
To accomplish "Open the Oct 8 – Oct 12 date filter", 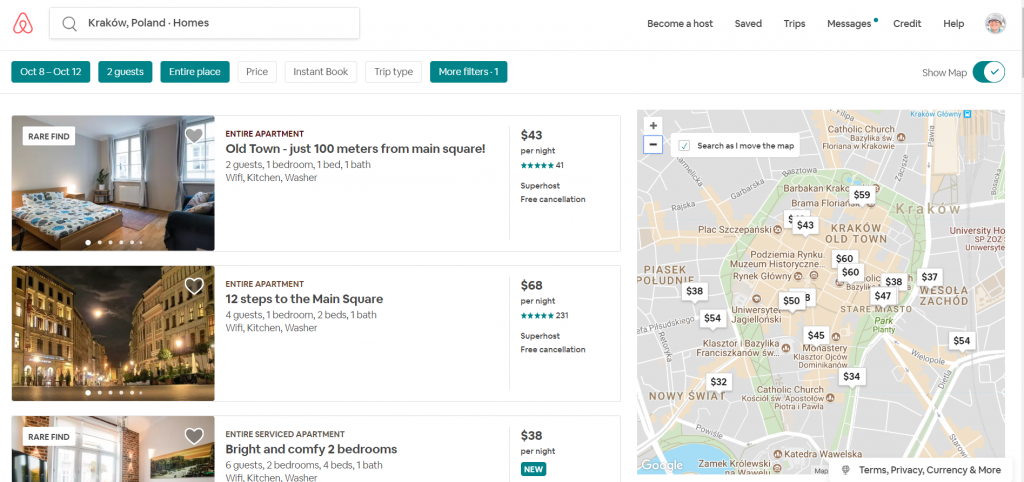I will [x=50, y=72].
